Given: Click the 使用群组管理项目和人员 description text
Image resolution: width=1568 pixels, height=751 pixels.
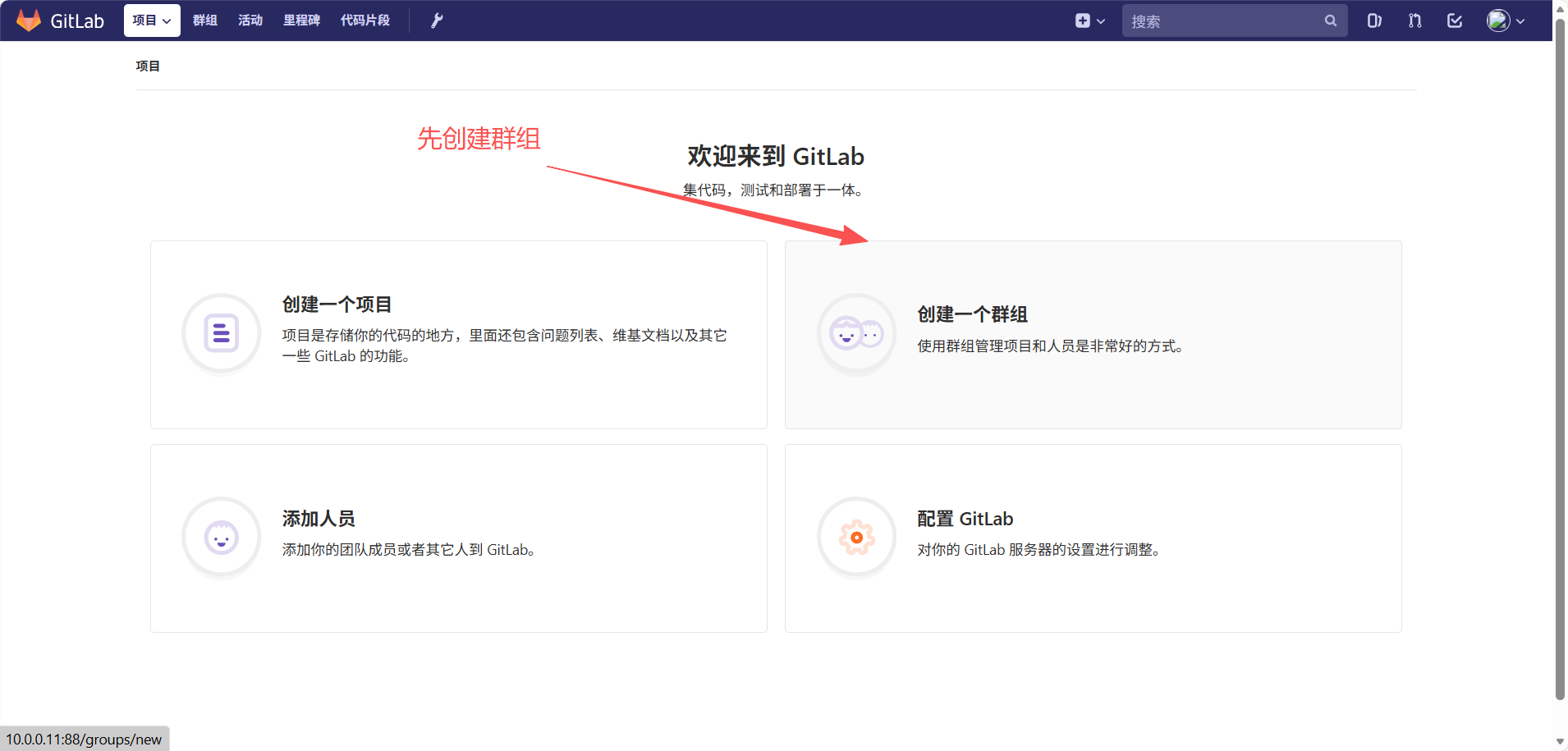Looking at the screenshot, I should [x=1050, y=346].
